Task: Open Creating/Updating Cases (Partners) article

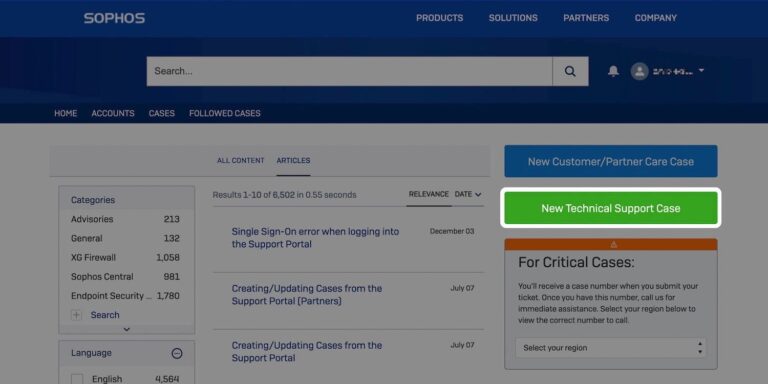Action: pyautogui.click(x=307, y=294)
